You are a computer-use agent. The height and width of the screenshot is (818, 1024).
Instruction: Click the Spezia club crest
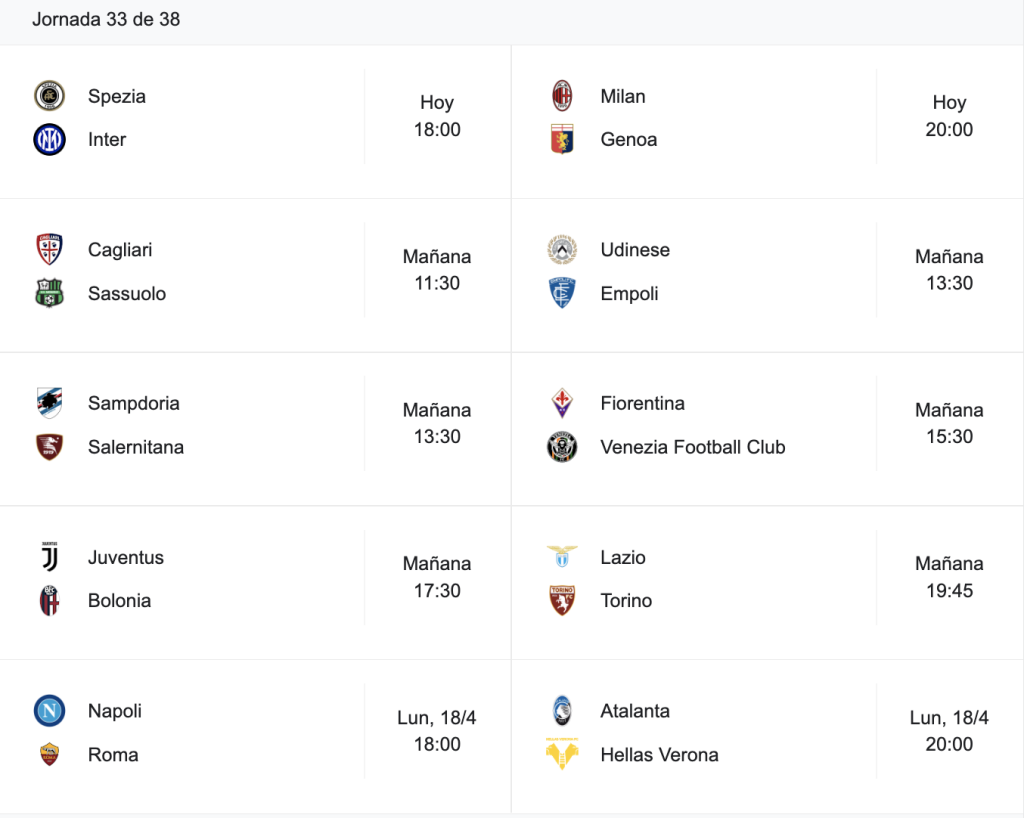(x=50, y=96)
